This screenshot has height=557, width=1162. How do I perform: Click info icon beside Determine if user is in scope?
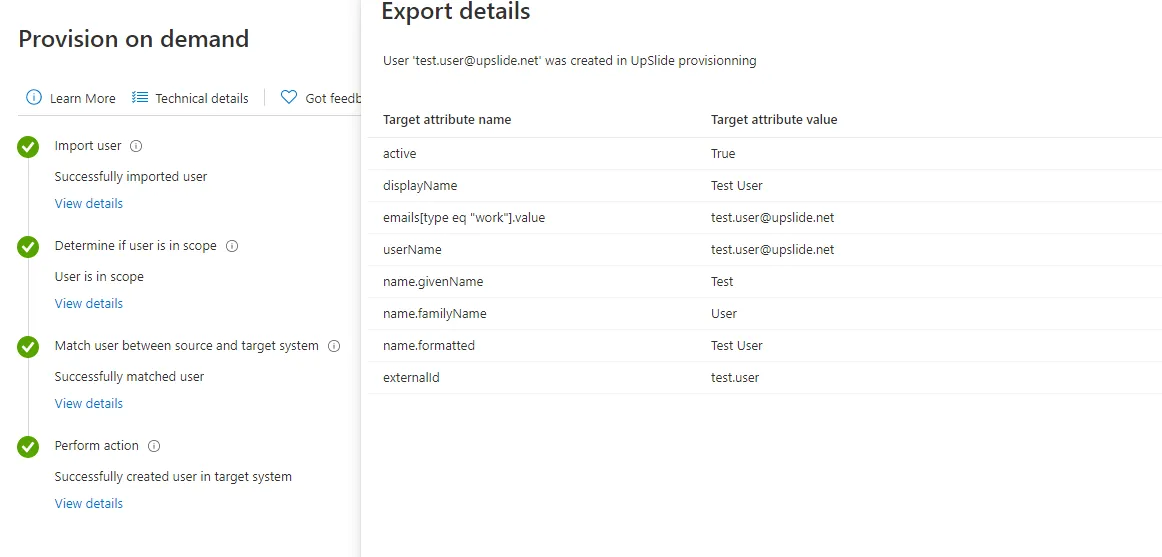coord(231,246)
